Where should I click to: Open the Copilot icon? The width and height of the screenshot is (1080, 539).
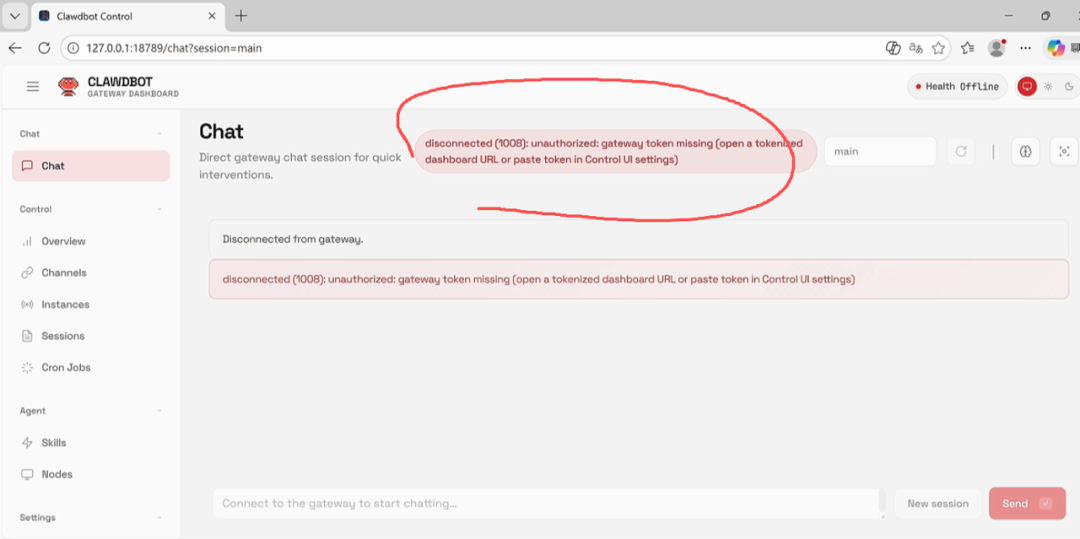point(1056,47)
